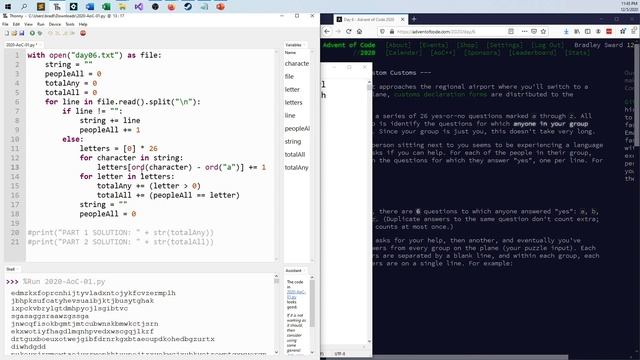Click the 'totalAny' variable row

297,167
